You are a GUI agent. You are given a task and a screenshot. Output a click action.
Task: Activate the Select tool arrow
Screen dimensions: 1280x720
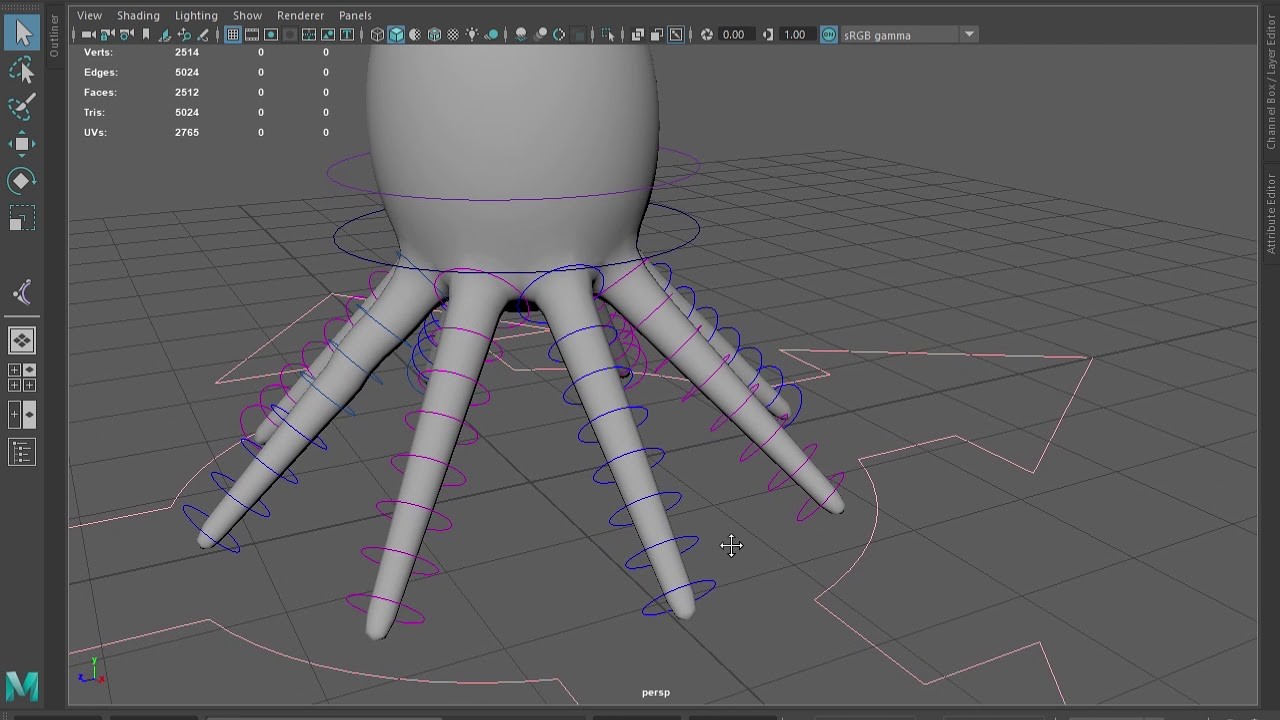point(22,31)
